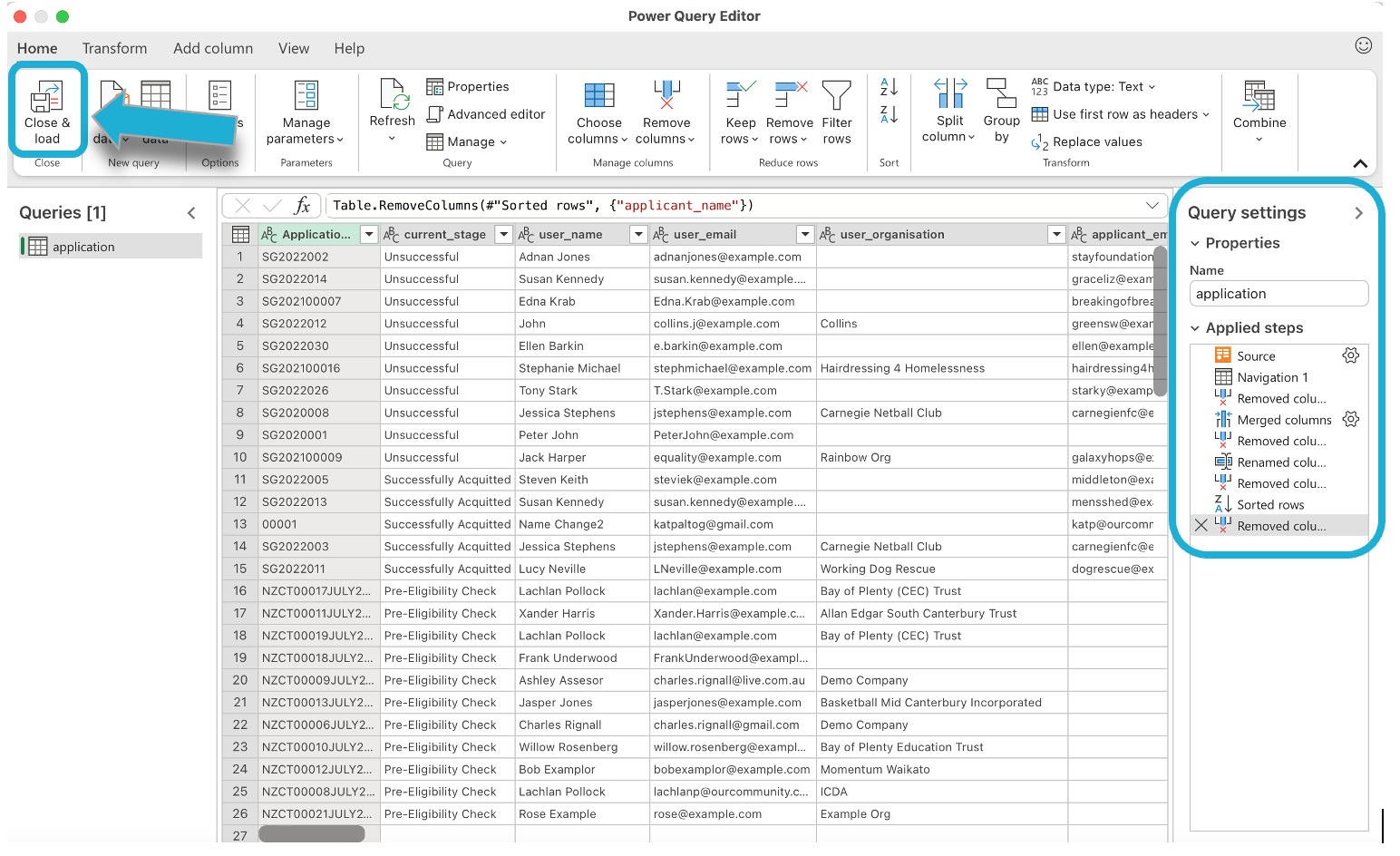This screenshot has height=856, width=1400.
Task: Collapse the Applied steps section
Action: pos(1195,328)
